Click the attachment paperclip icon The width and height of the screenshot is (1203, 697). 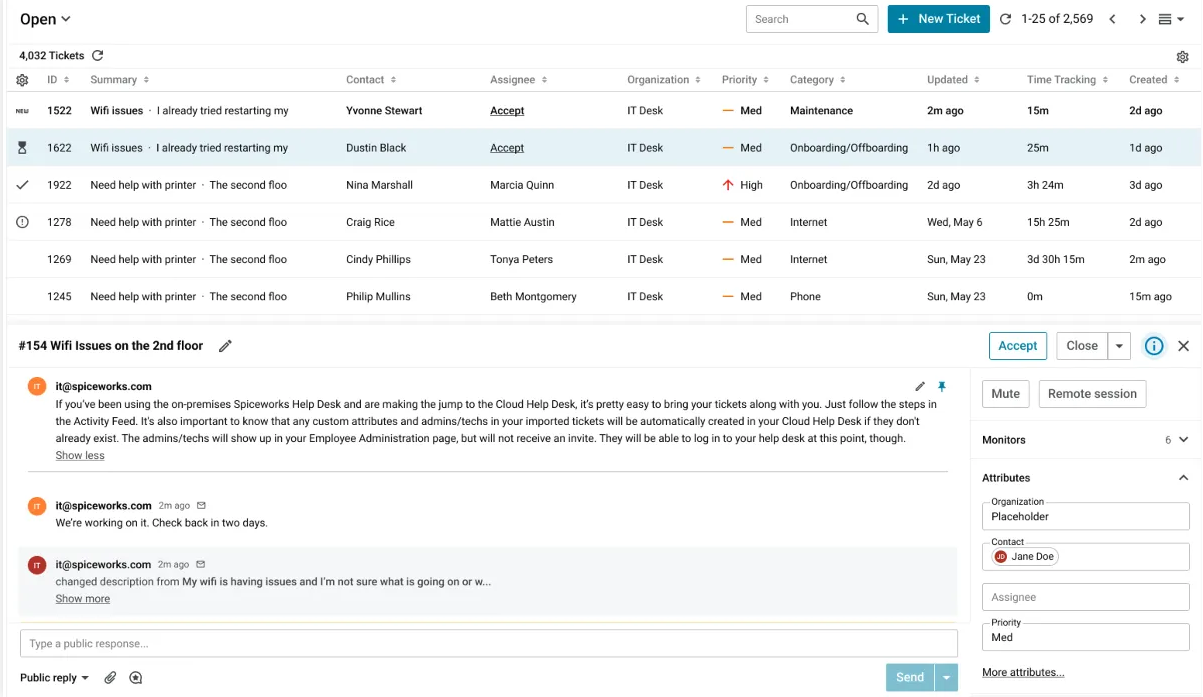click(111, 678)
